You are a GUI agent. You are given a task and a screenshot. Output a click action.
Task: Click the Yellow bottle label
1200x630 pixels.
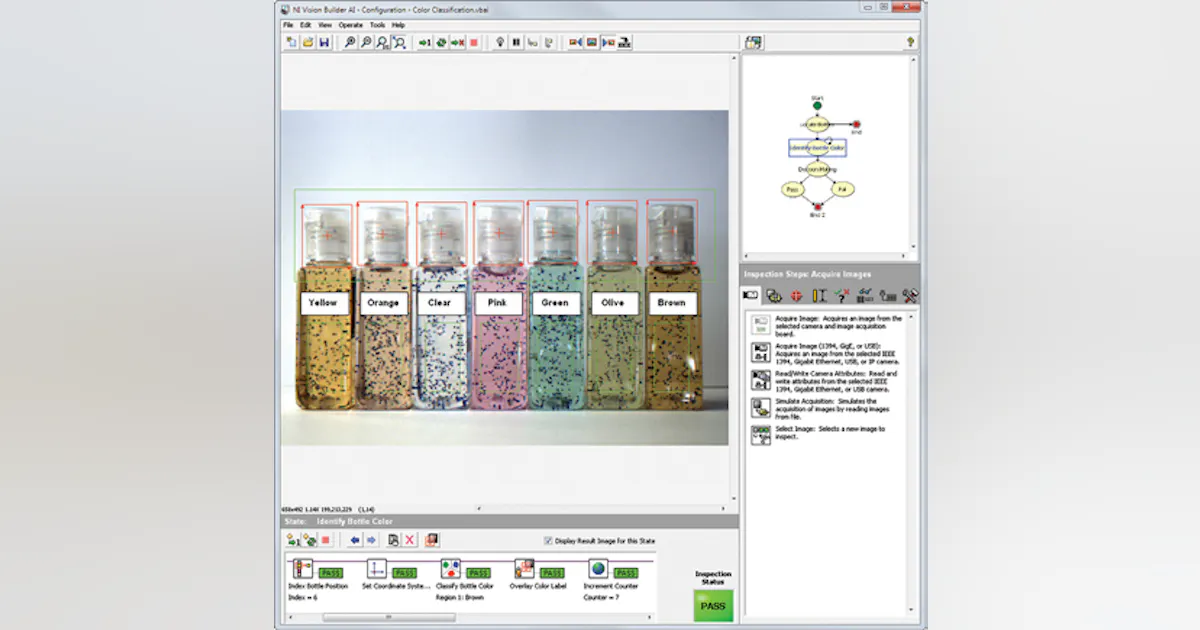(x=324, y=303)
